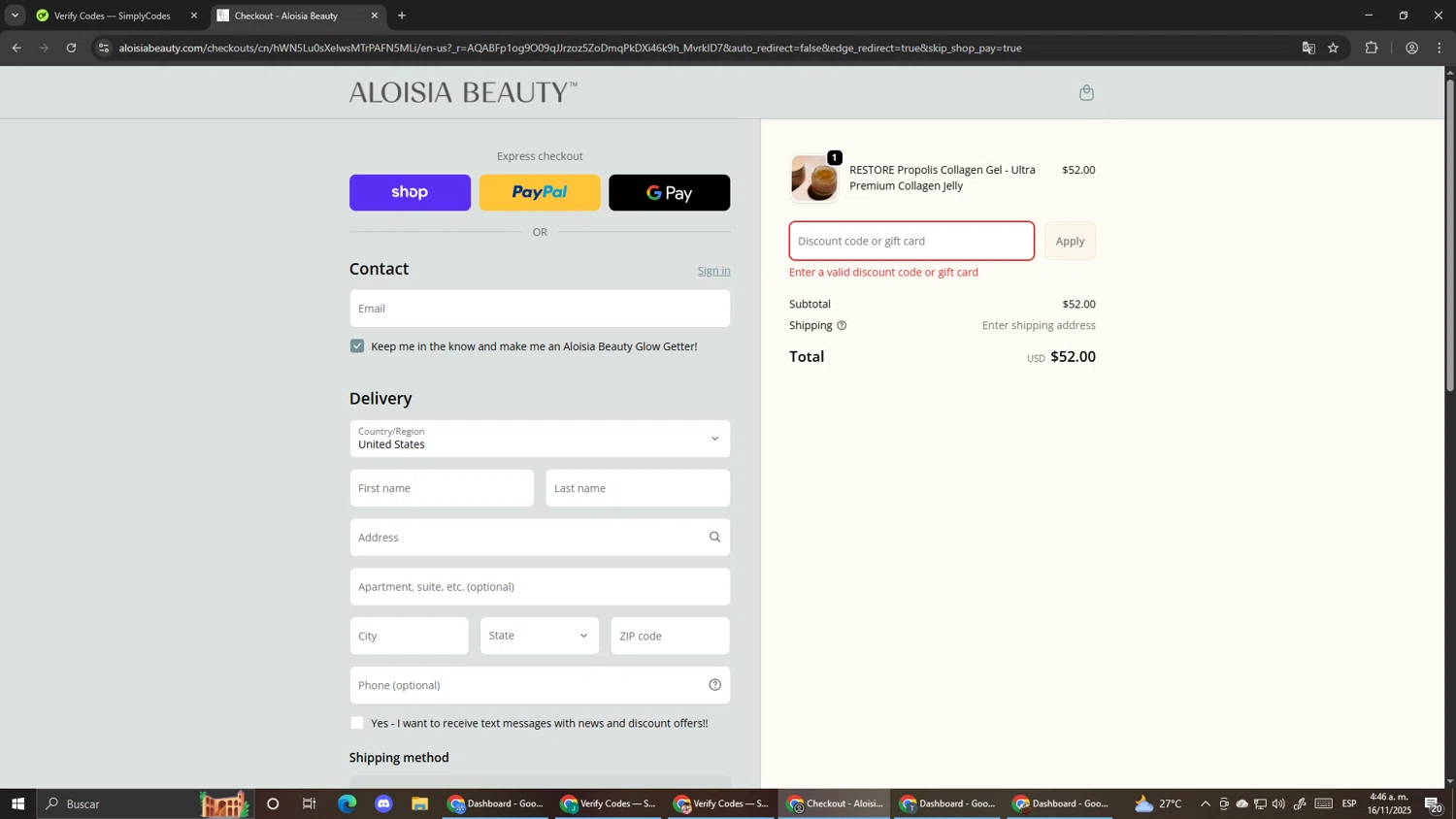Image resolution: width=1456 pixels, height=819 pixels.
Task: Reload the checkout page
Action: click(71, 48)
